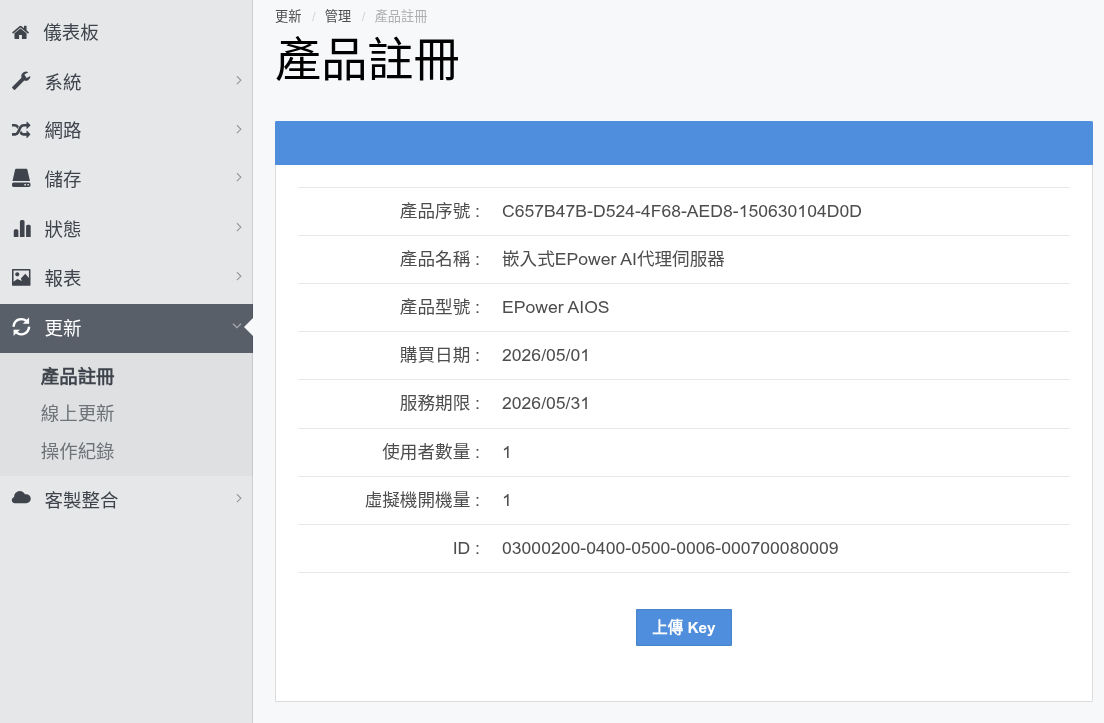Click the ID label

point(467,548)
